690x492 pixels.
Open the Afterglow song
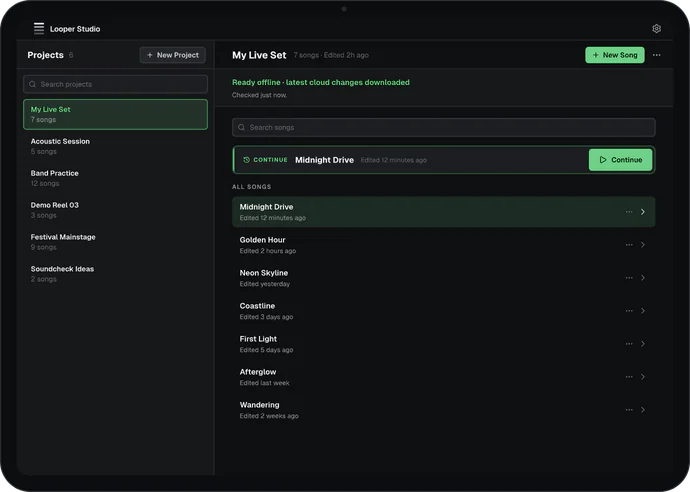(444, 377)
